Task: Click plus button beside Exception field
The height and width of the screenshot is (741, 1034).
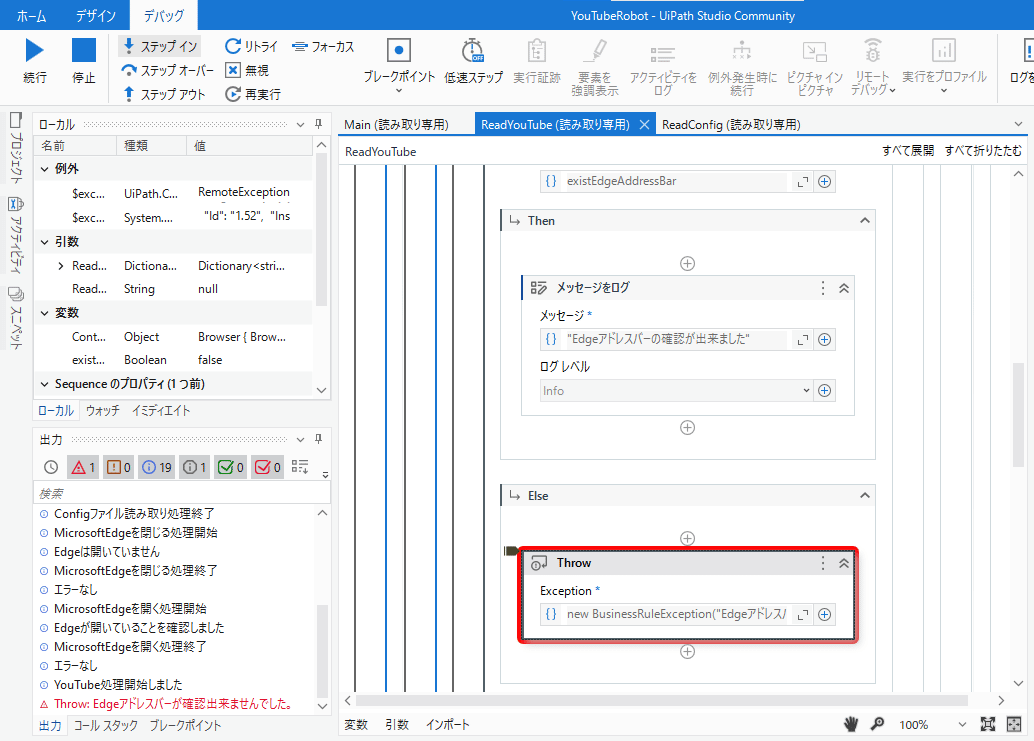Action: click(824, 614)
